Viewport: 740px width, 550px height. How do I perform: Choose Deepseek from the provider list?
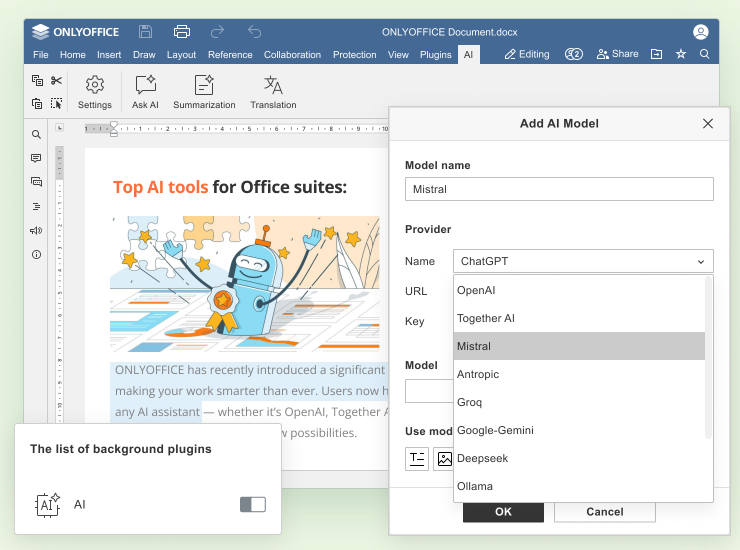(579, 458)
